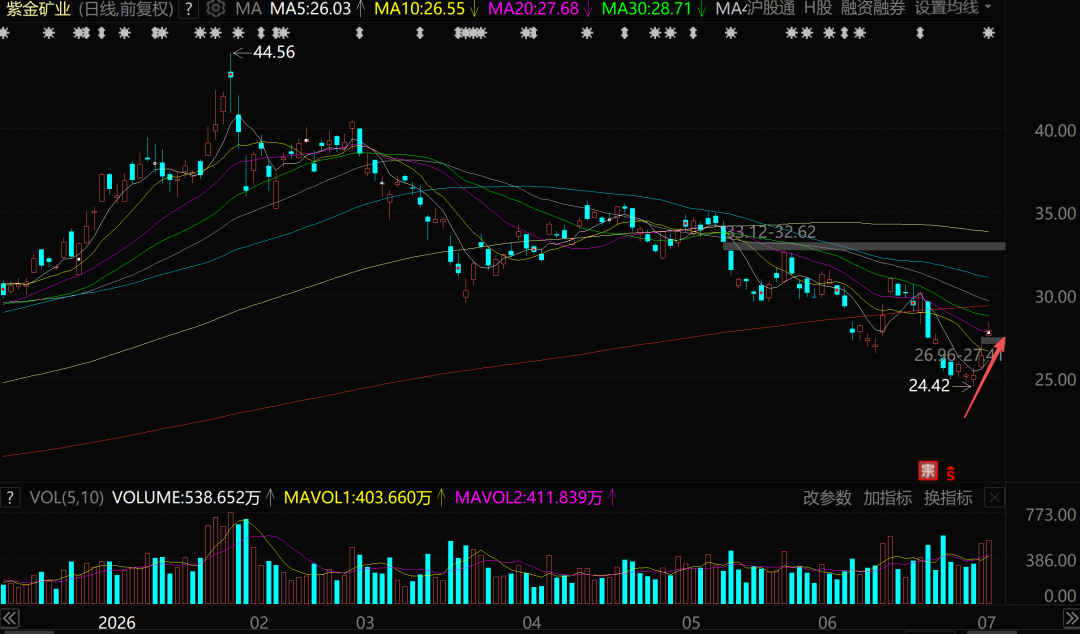Click the MA20:27.68 value

tap(533, 9)
